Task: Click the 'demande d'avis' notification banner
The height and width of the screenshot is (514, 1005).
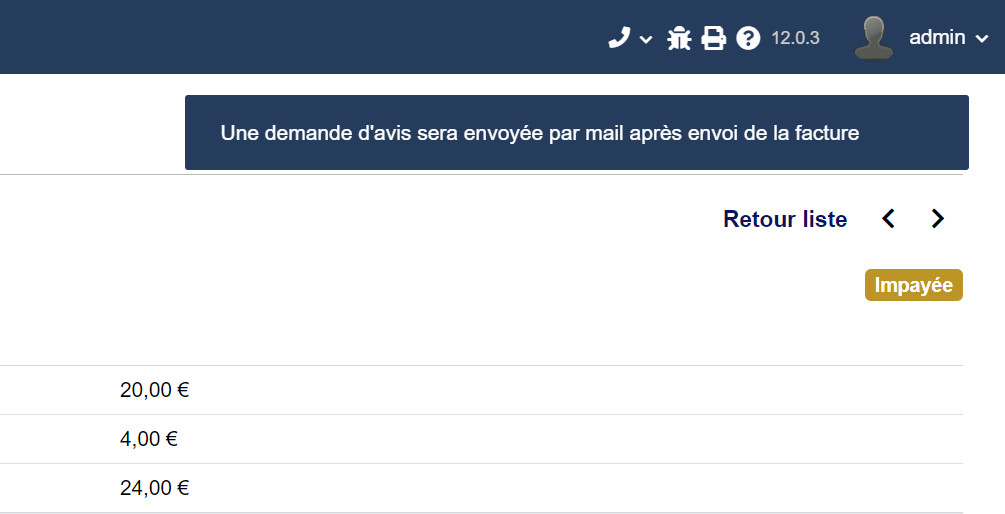Action: click(x=577, y=133)
